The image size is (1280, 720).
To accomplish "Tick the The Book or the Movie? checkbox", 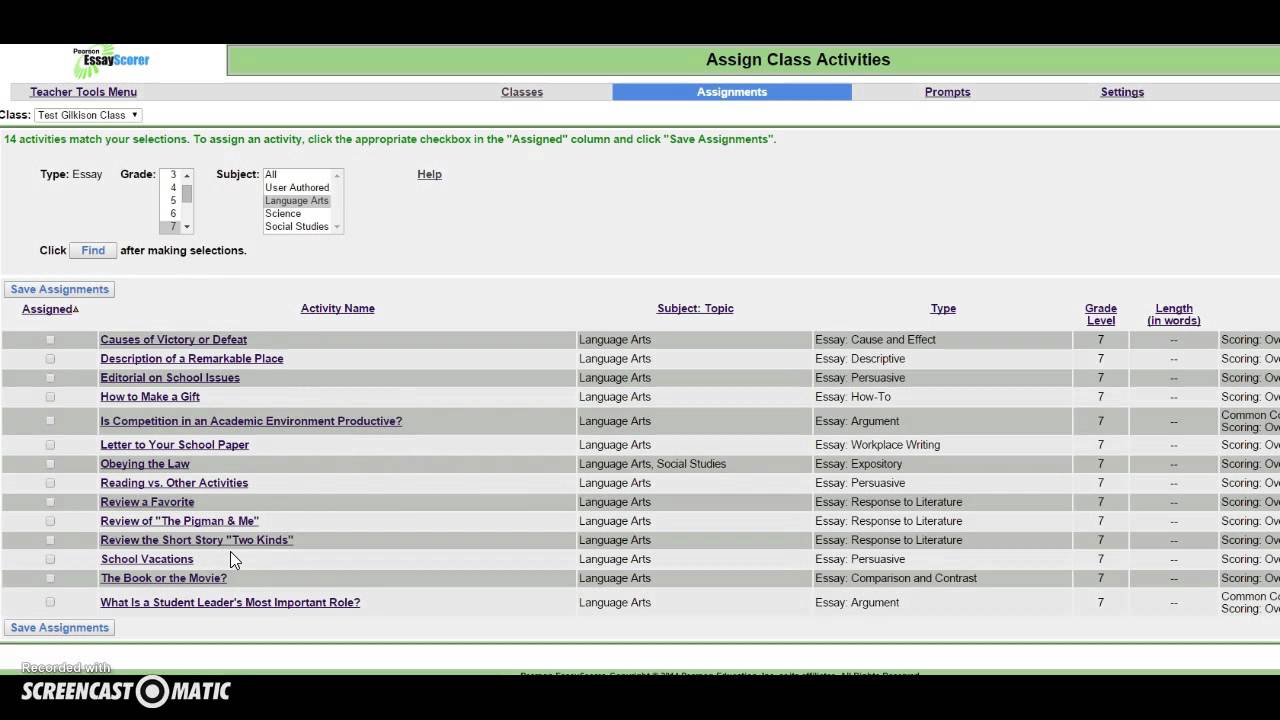I will [x=50, y=578].
